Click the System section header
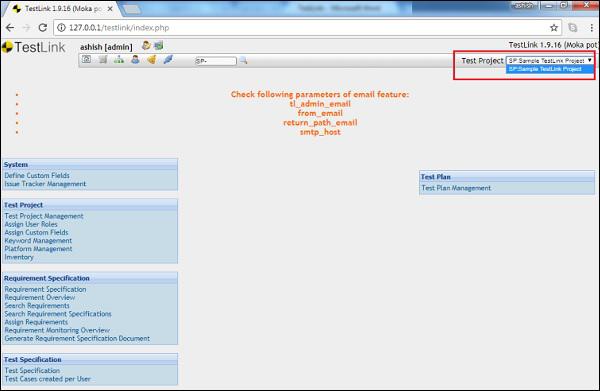 (90, 165)
